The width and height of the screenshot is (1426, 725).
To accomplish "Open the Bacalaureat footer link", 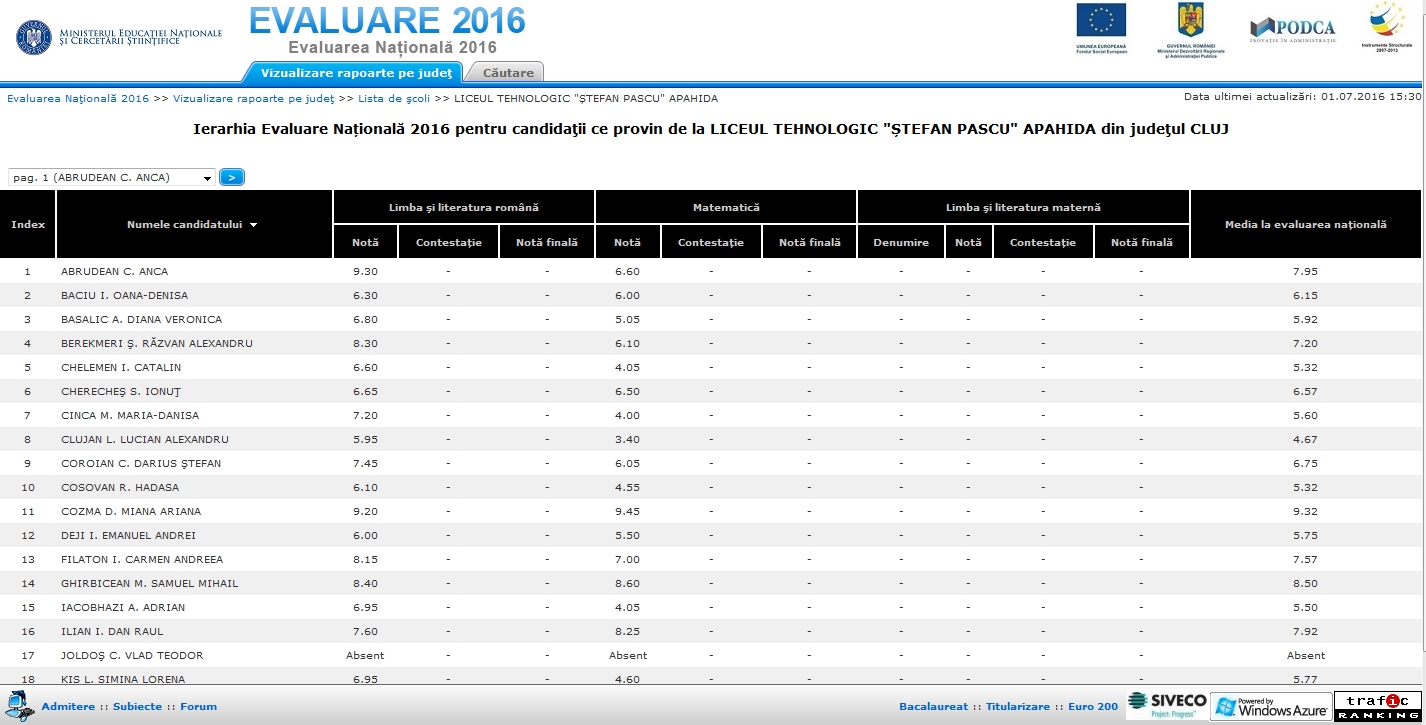I will coord(933,707).
